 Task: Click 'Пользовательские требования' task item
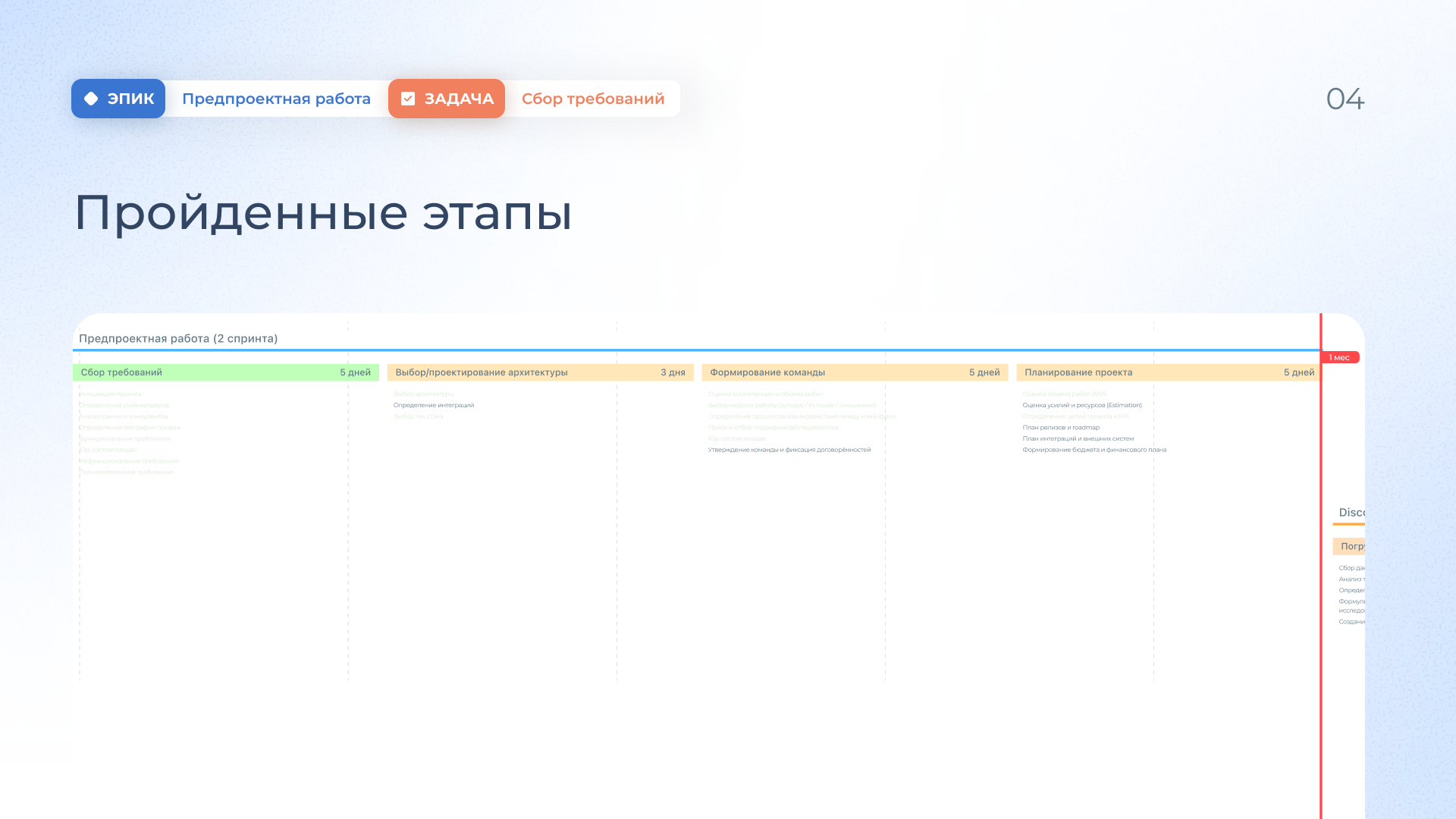[x=126, y=472]
